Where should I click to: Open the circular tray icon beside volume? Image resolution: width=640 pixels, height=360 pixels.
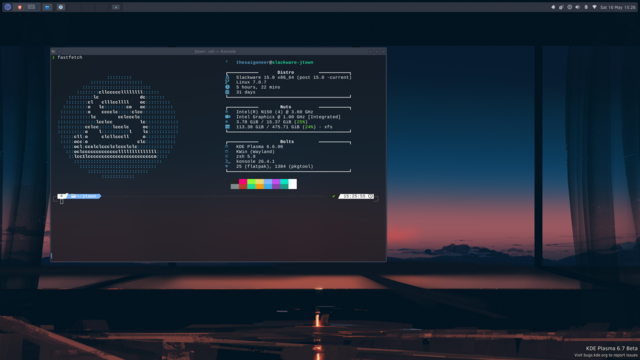click(569, 7)
